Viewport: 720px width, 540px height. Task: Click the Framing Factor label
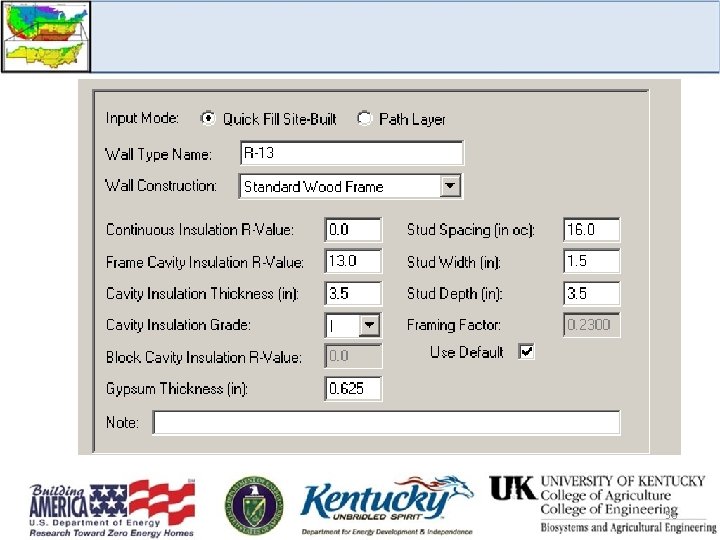454,325
